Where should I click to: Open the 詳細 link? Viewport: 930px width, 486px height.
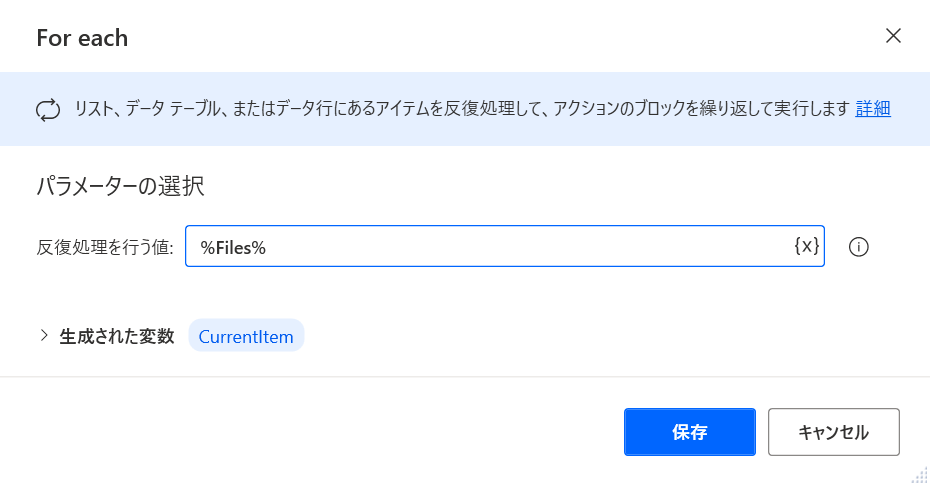(x=873, y=109)
